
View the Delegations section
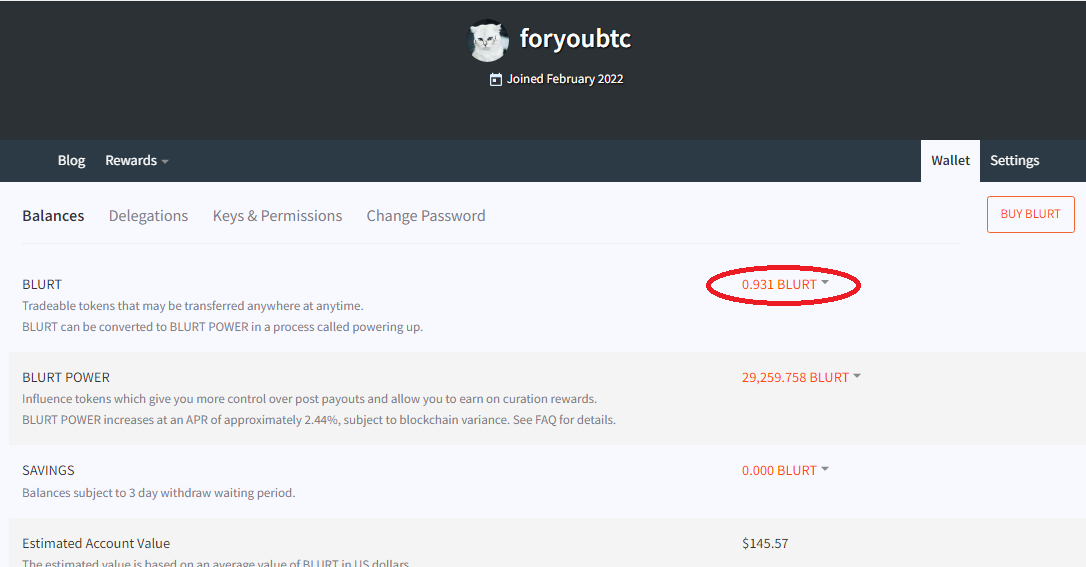pyautogui.click(x=148, y=216)
